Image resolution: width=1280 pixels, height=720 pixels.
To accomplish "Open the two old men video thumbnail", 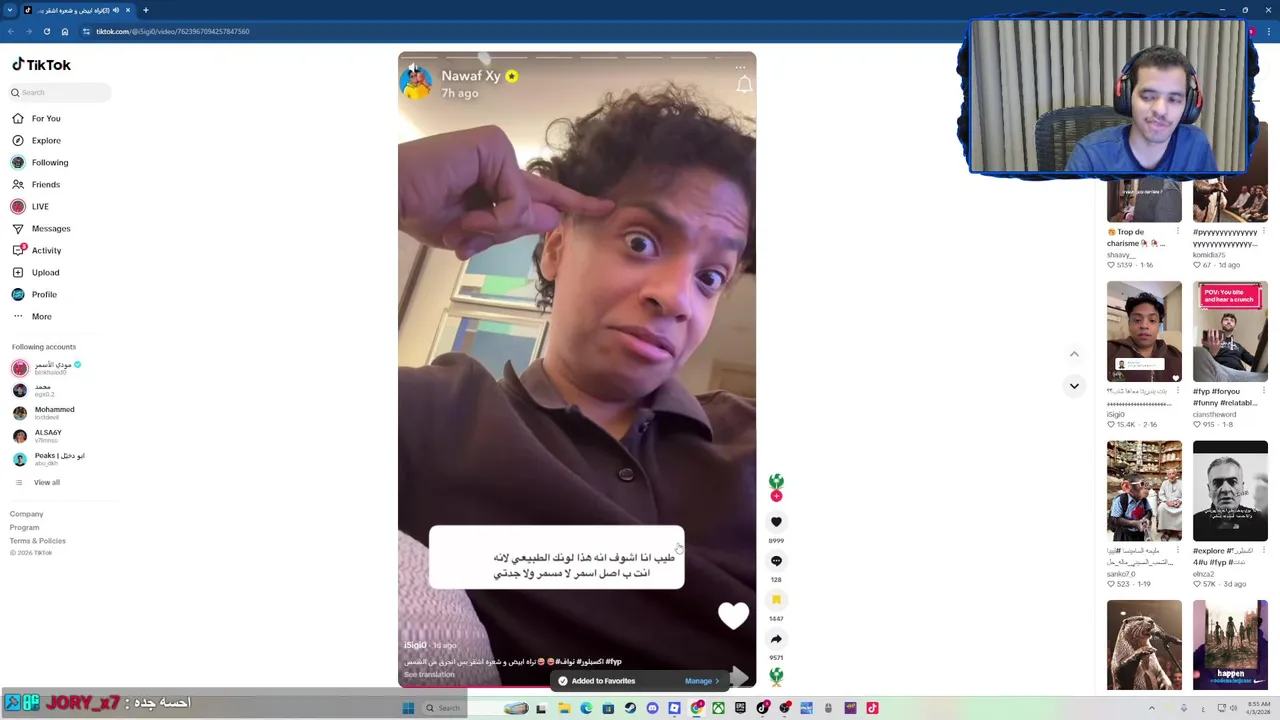I will 1144,491.
